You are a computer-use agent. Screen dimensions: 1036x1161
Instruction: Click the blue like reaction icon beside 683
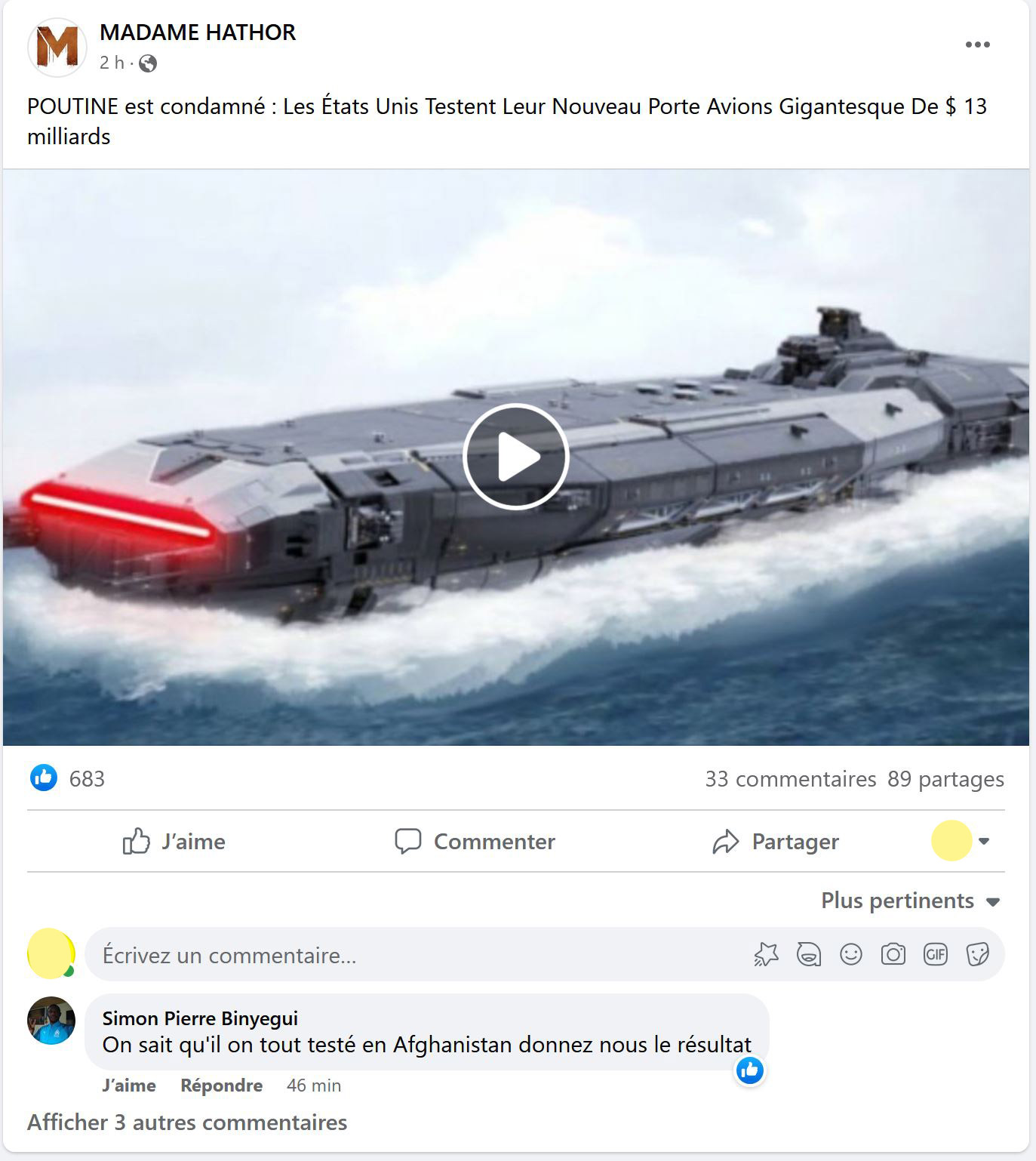click(x=44, y=778)
